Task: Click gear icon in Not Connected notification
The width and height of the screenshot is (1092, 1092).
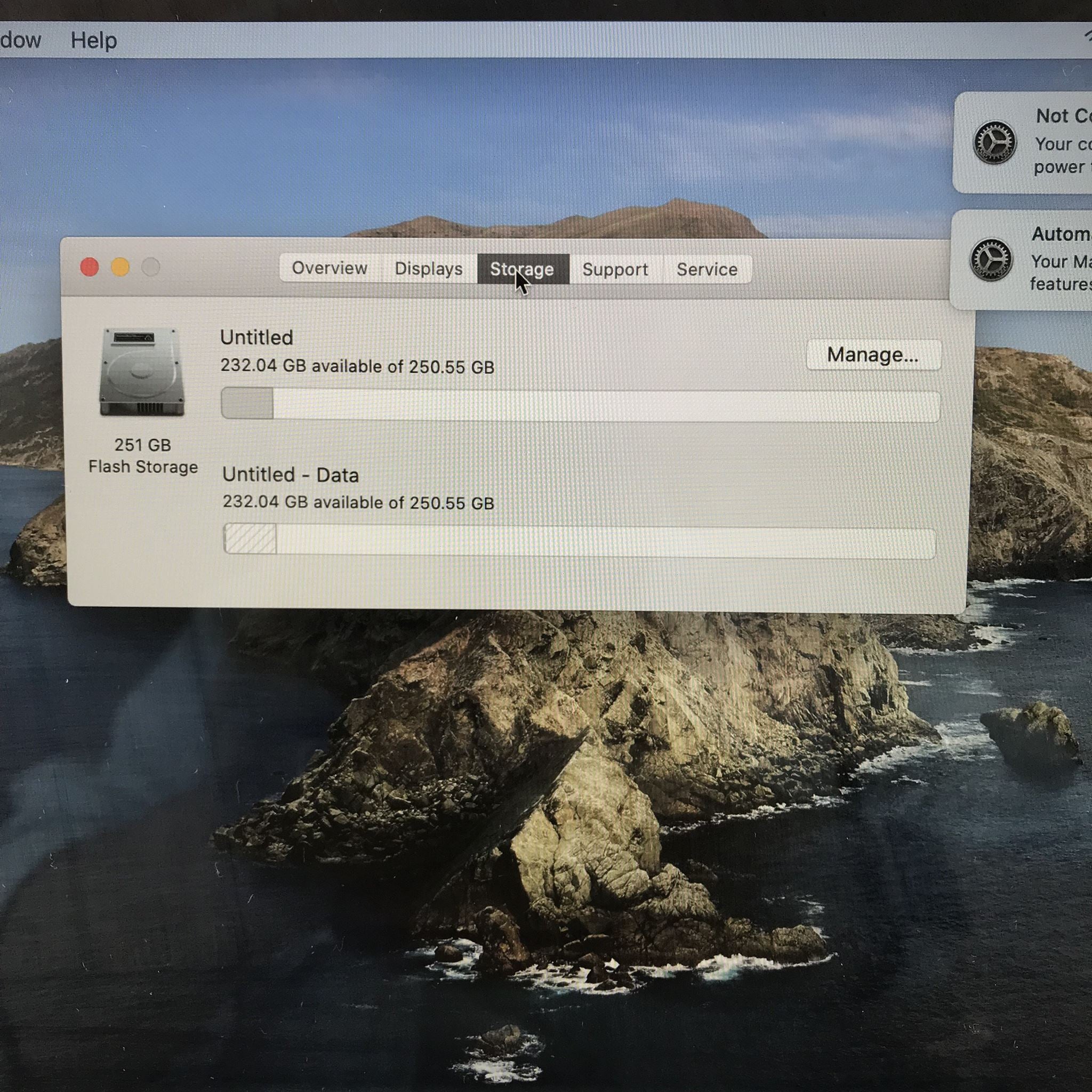Action: tap(994, 142)
